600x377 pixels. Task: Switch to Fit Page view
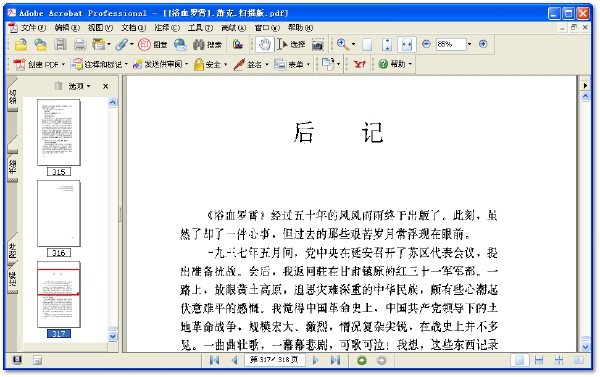click(387, 45)
